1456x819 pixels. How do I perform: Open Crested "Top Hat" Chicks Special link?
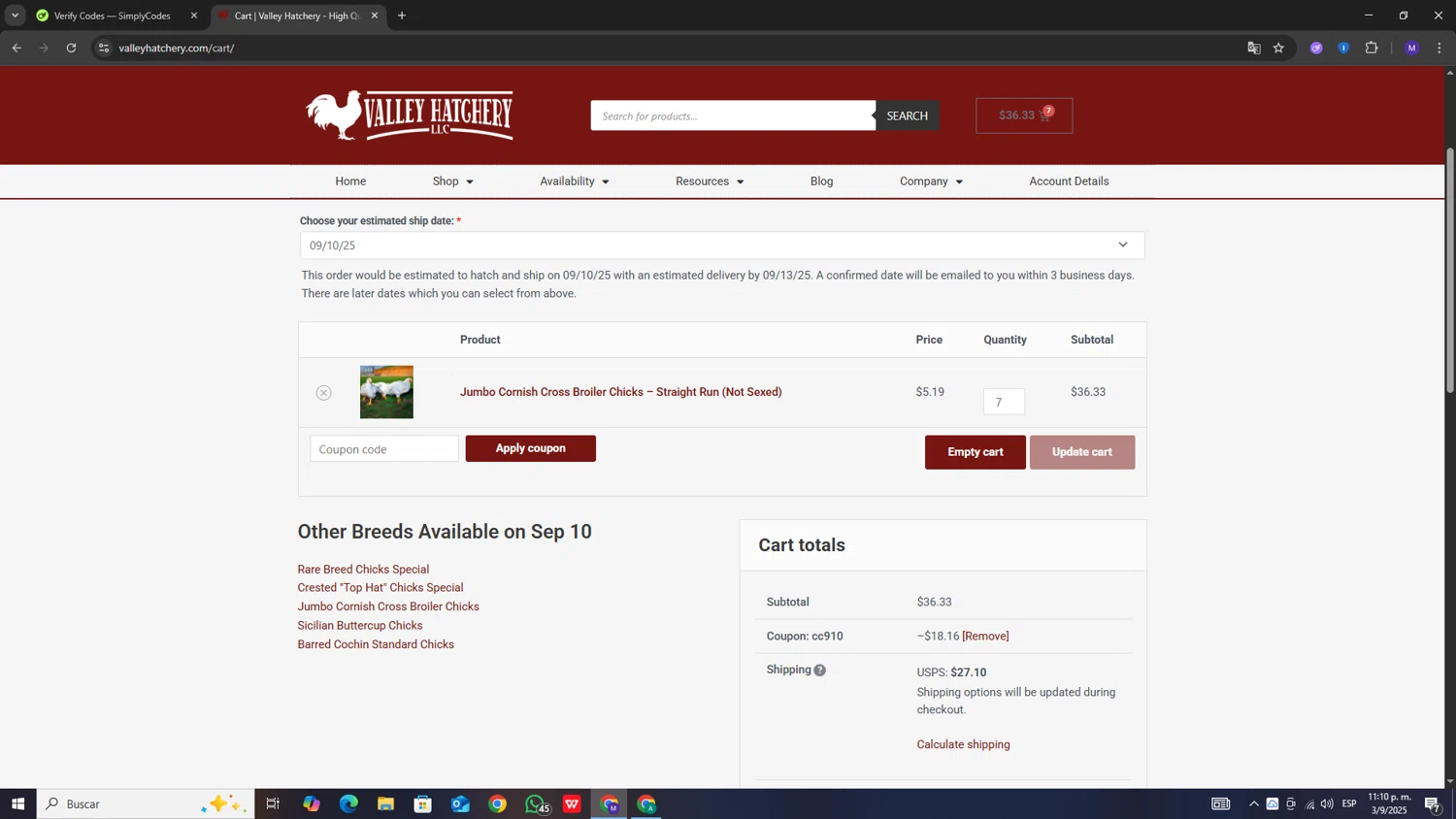point(381,588)
